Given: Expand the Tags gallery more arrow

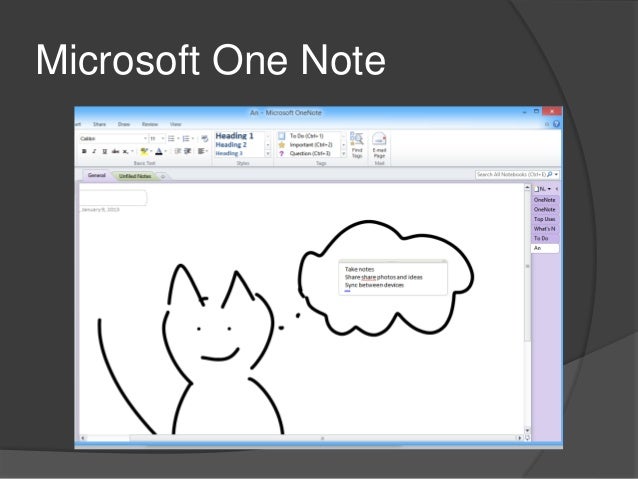Looking at the screenshot, I should click(343, 153).
